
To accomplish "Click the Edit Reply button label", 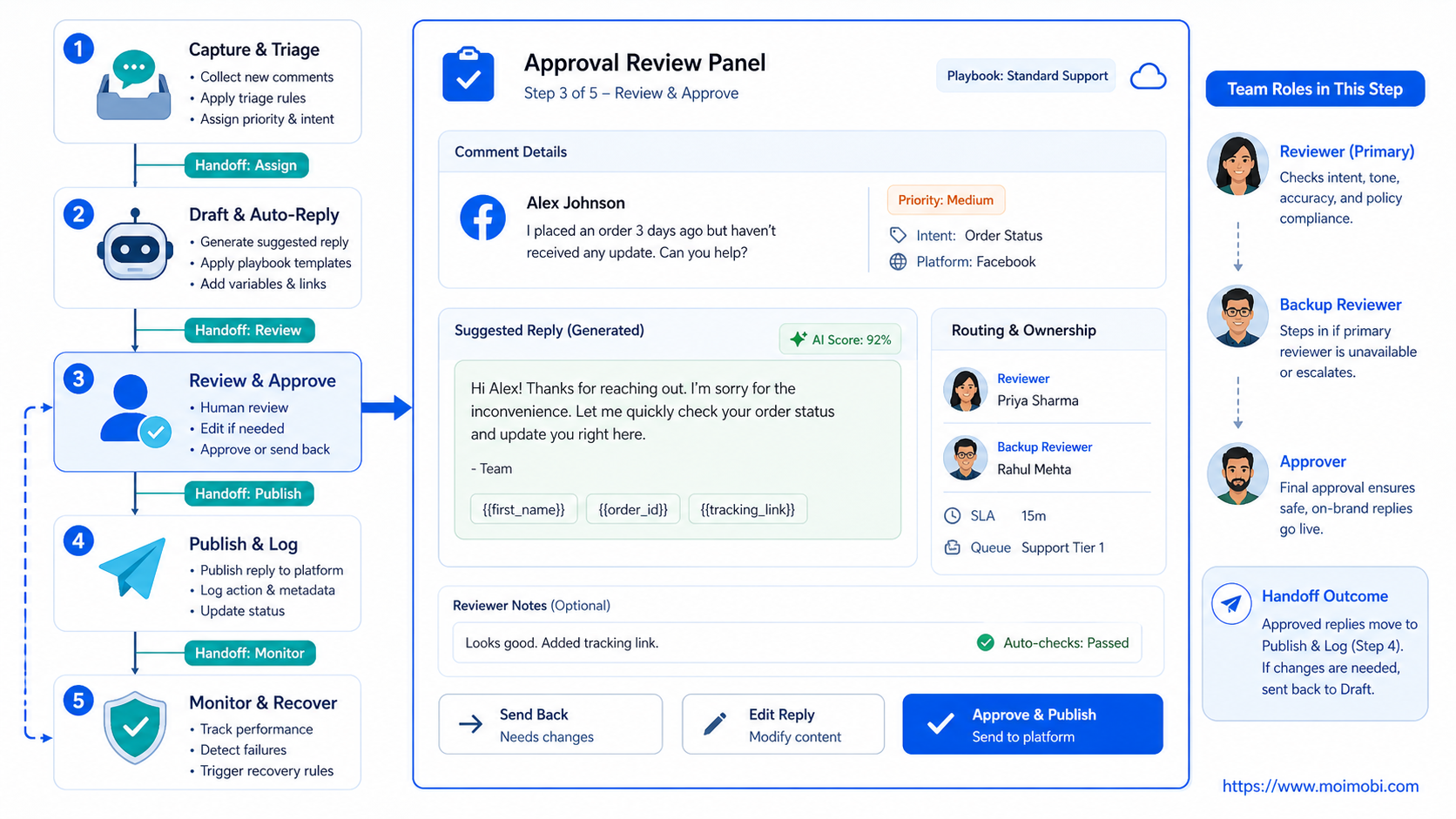I will tap(782, 715).
